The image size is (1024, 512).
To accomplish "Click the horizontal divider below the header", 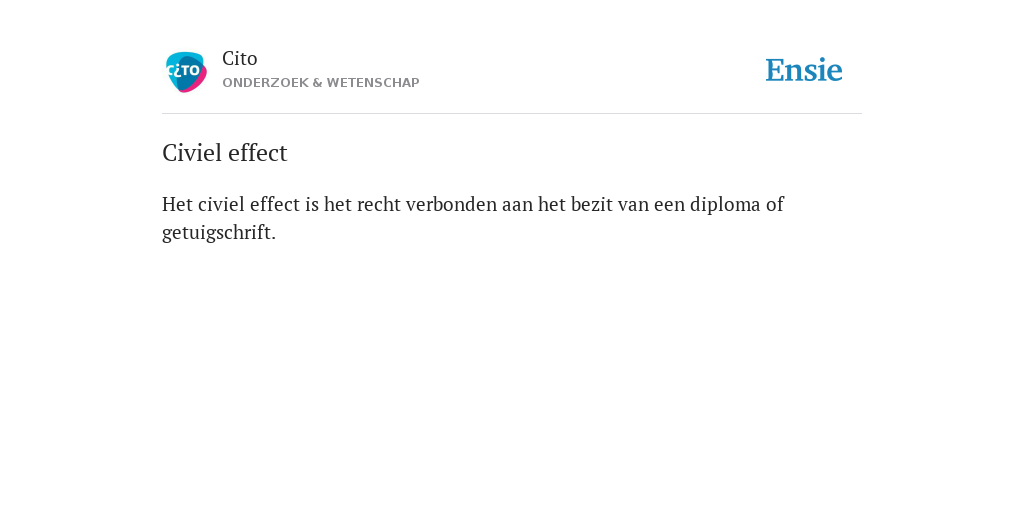I will (512, 114).
